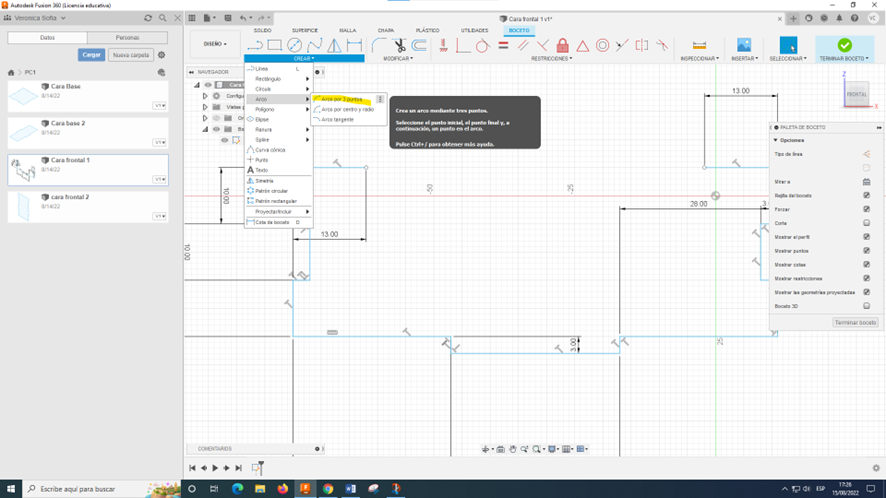
Task: Toggle Mostrar el perfil checkbox
Action: pyautogui.click(x=866, y=237)
